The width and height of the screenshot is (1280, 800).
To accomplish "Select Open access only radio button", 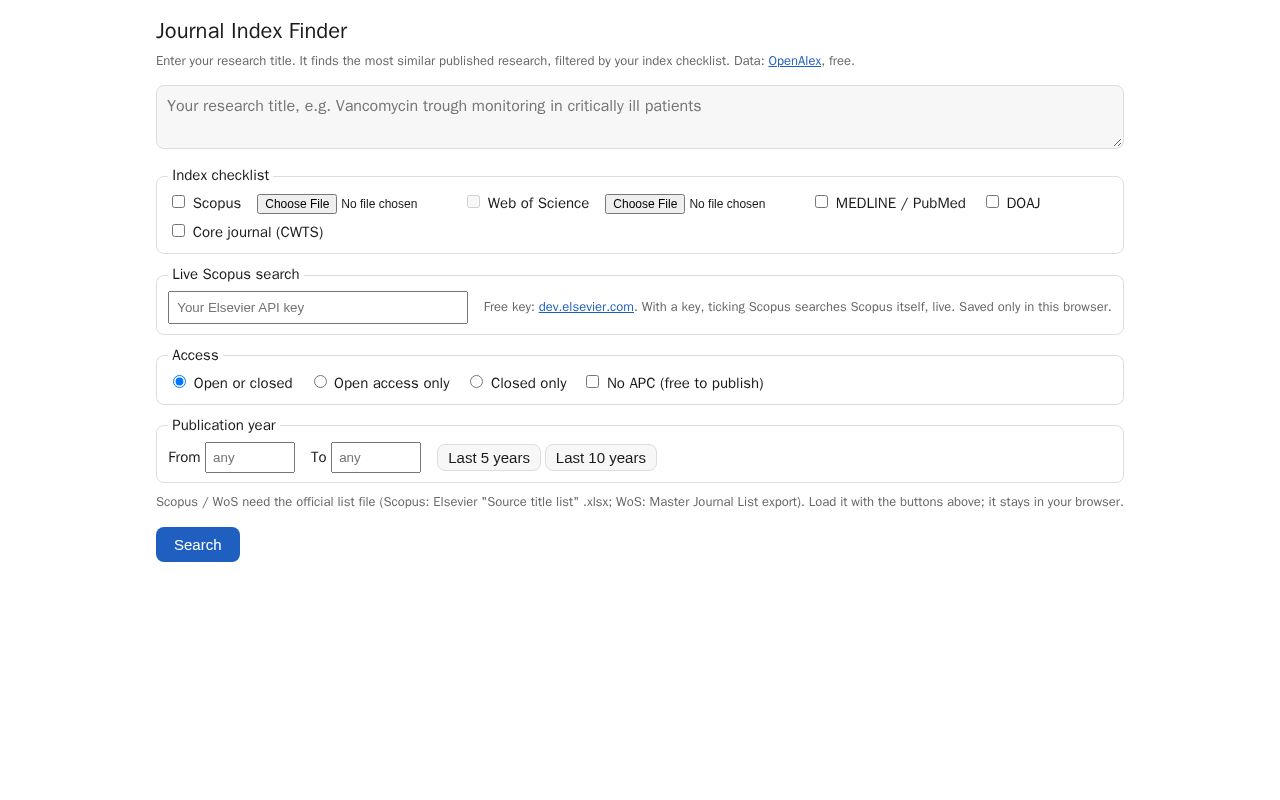I will pyautogui.click(x=320, y=382).
